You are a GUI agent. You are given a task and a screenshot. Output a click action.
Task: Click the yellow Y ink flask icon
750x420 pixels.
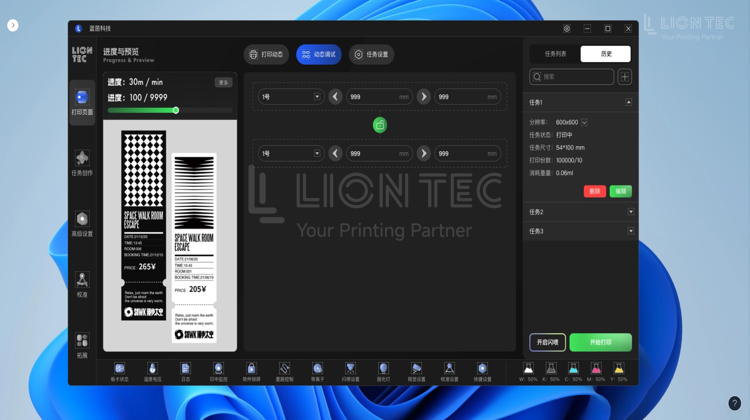tap(619, 368)
